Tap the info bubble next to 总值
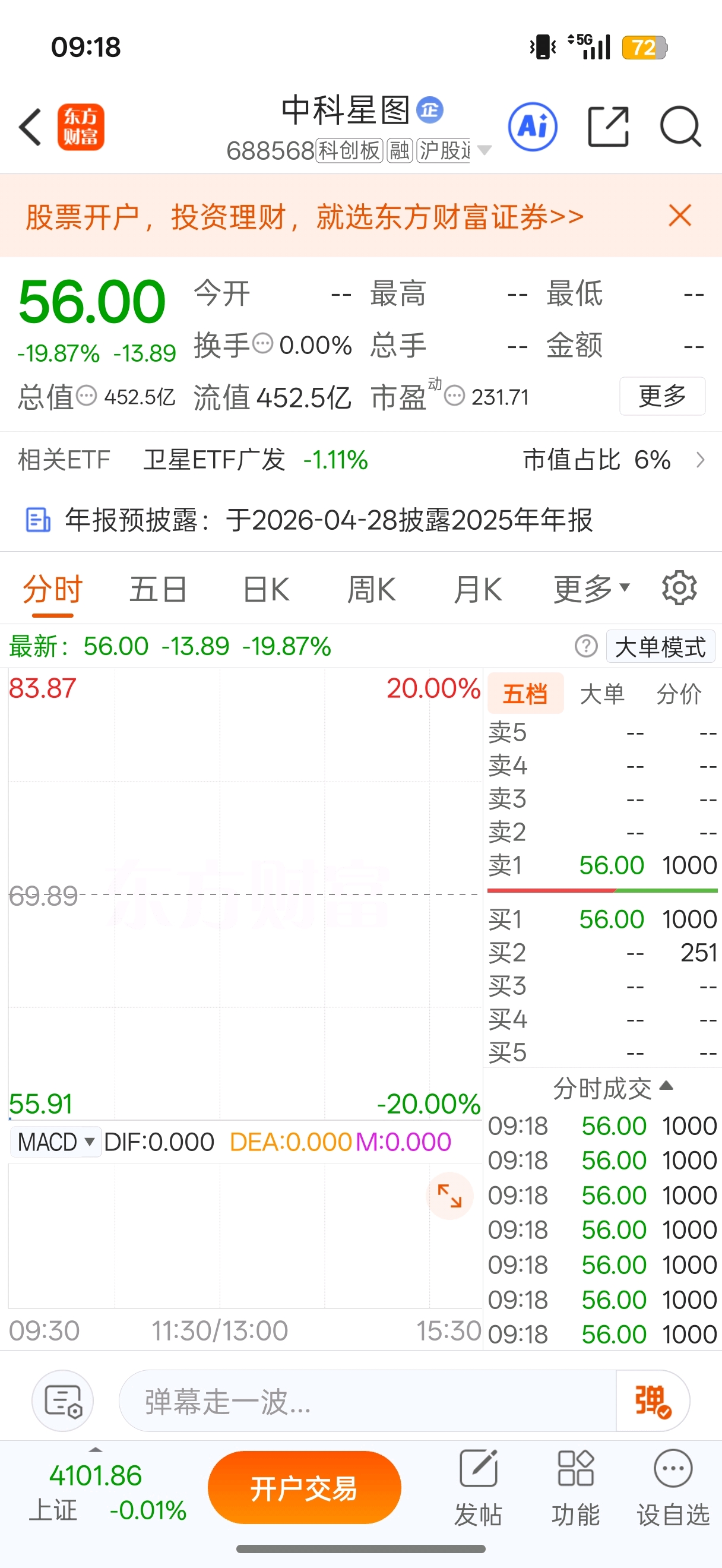This screenshot has width=722, height=1568. coord(86,396)
